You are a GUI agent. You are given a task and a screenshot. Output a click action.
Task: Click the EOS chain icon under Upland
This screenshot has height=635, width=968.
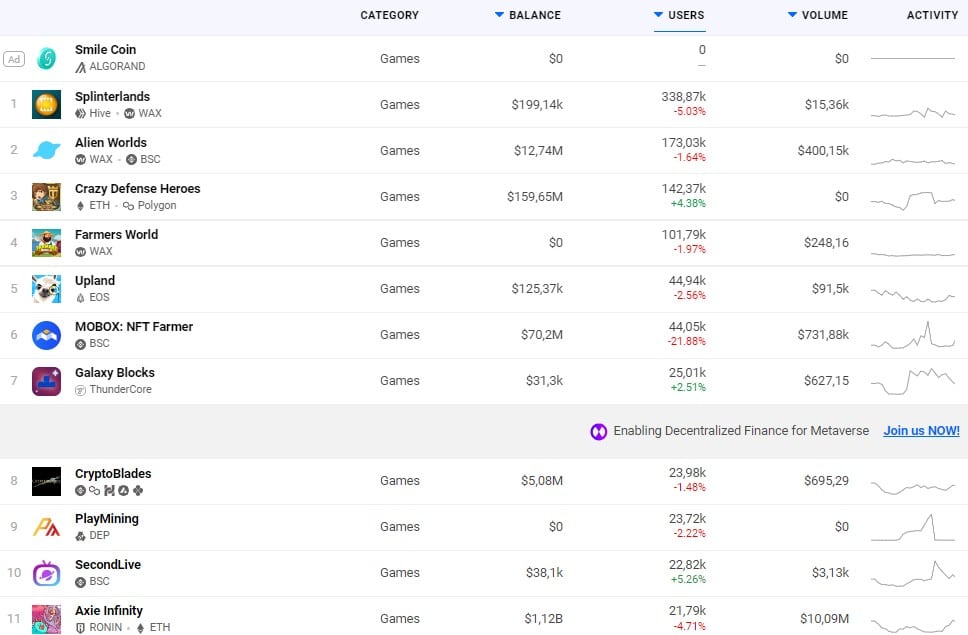80,297
